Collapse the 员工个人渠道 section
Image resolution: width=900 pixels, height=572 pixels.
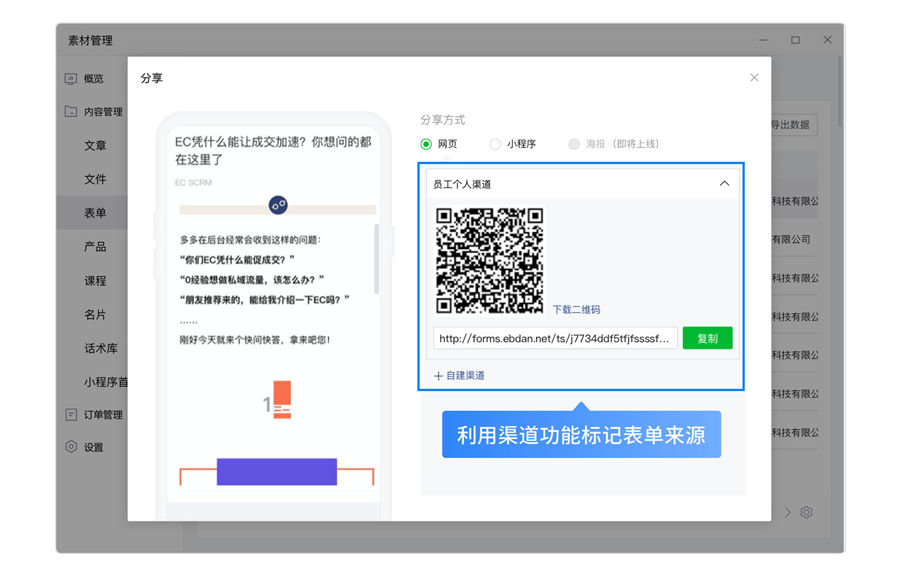point(724,184)
